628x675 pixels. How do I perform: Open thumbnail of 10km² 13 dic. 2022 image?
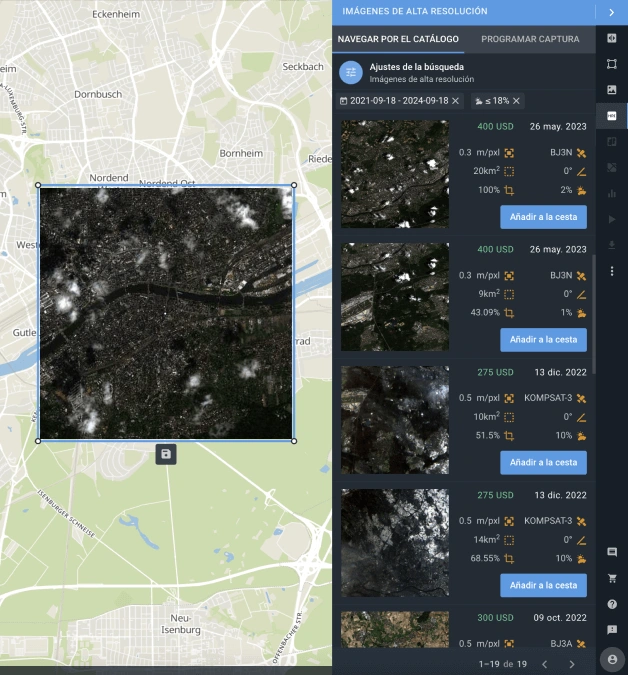395,420
